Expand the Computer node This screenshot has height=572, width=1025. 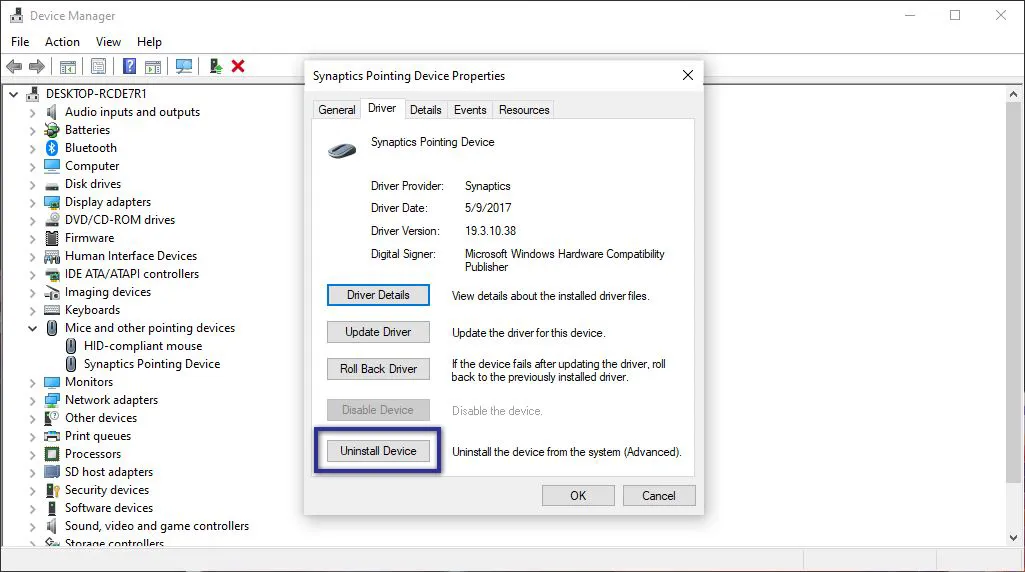point(32,167)
